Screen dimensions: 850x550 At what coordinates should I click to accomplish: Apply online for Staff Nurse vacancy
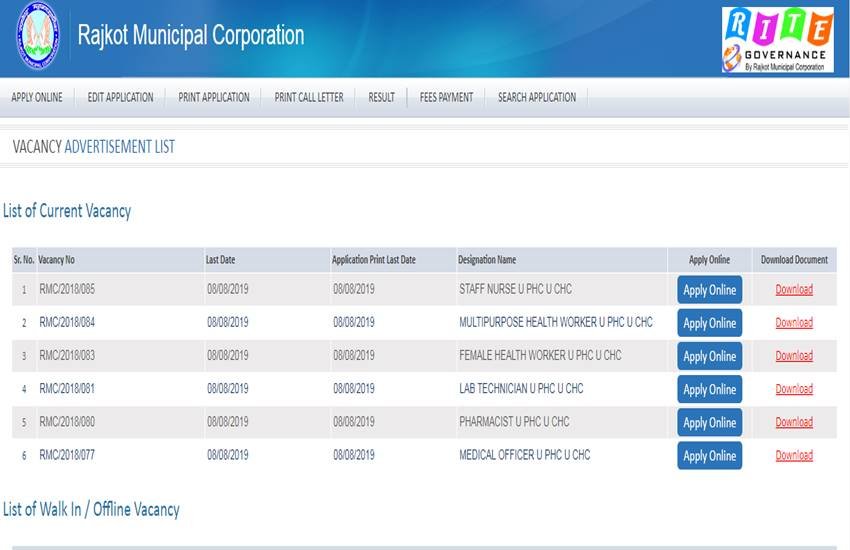709,290
